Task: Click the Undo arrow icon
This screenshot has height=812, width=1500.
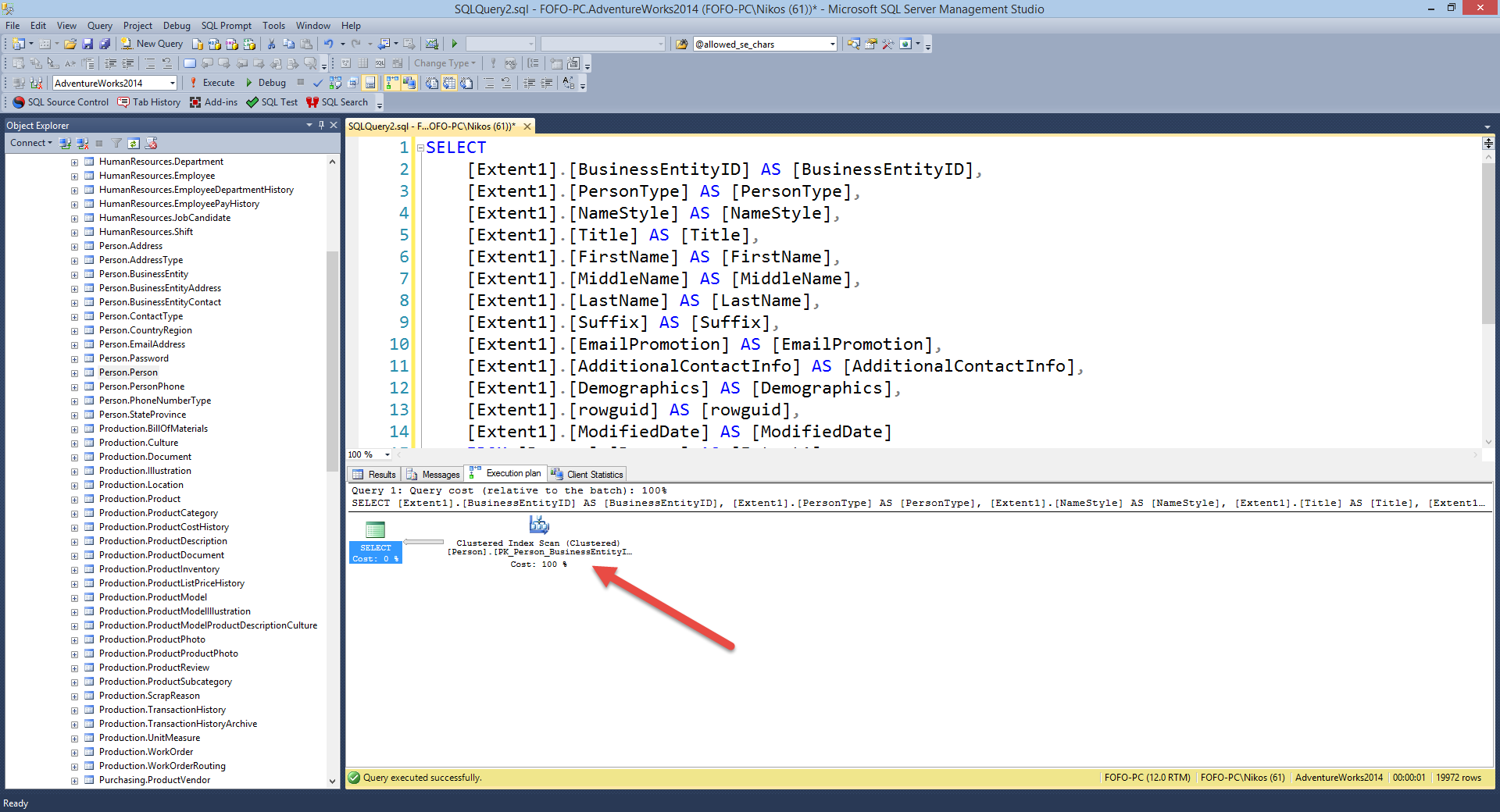Action: (x=329, y=44)
